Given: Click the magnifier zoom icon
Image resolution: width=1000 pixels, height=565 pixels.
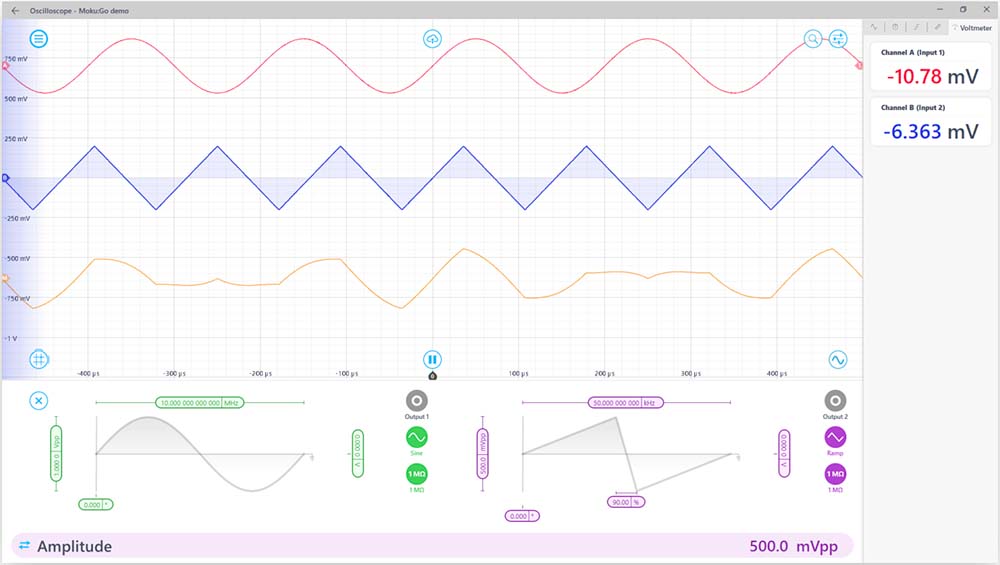Looking at the screenshot, I should (813, 39).
